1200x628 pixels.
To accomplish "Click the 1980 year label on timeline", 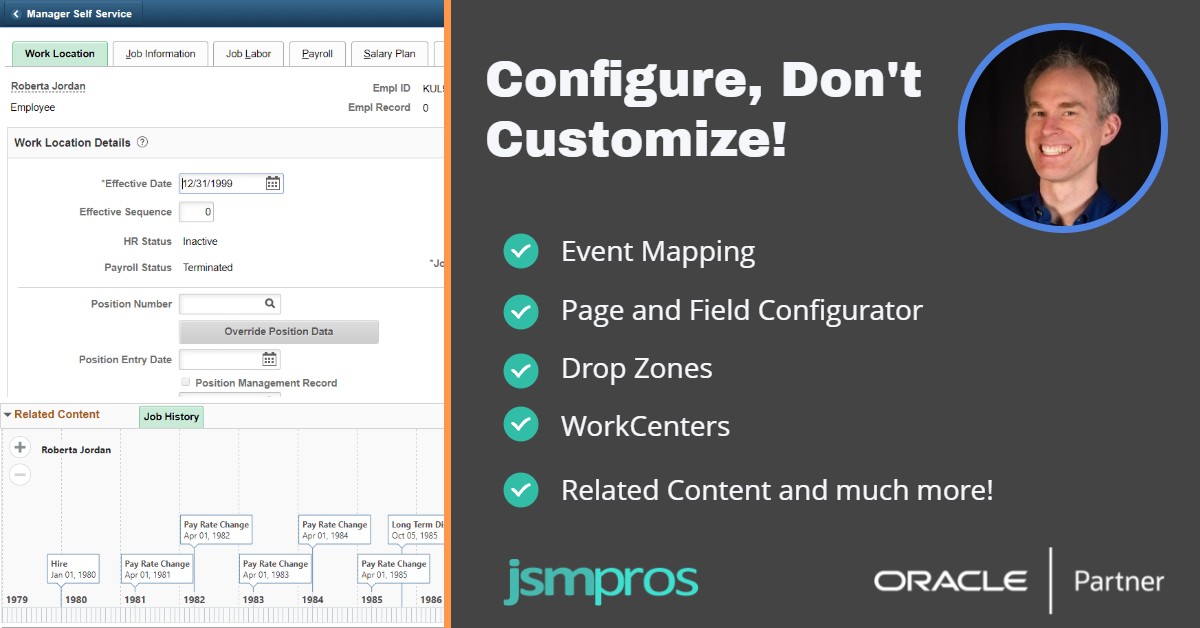I will [76, 600].
